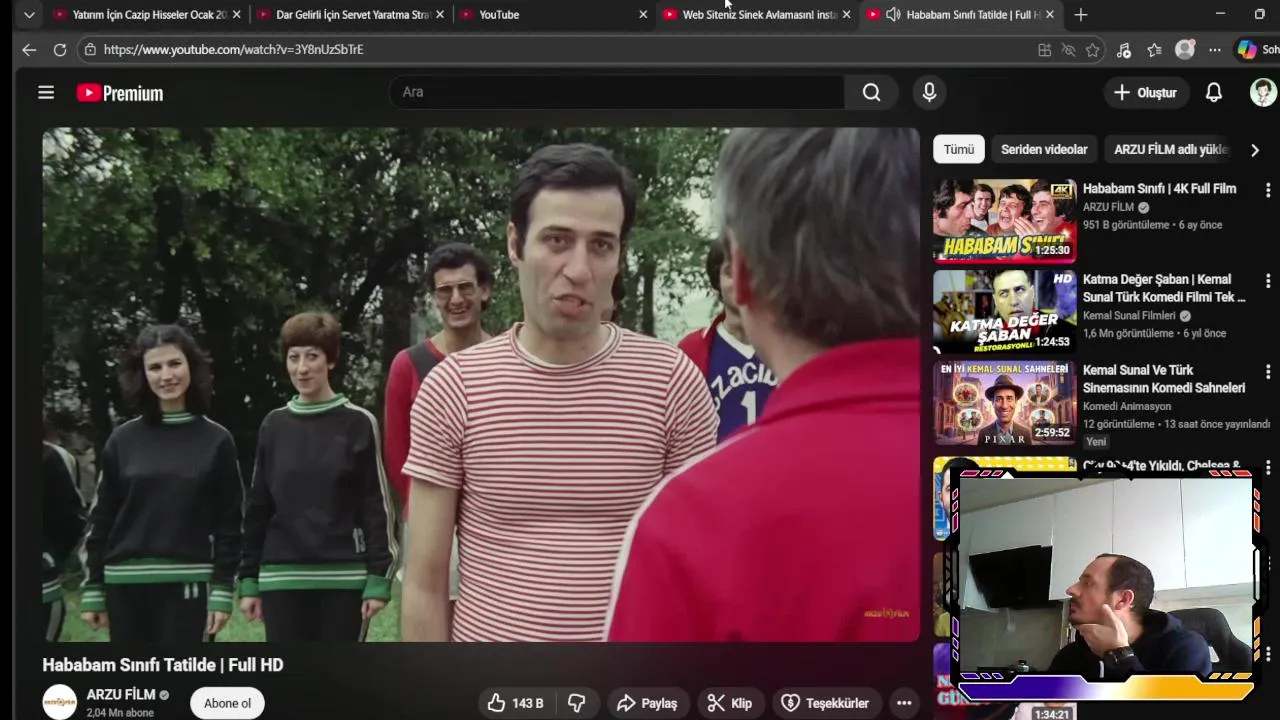Screen dimensions: 1280x720
Task: Dislike the video with thumbs down
Action: click(576, 703)
